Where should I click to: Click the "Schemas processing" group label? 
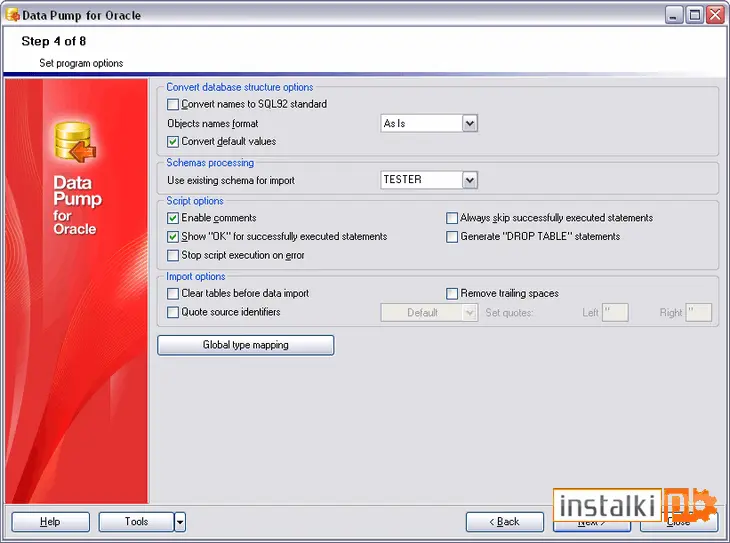point(210,163)
